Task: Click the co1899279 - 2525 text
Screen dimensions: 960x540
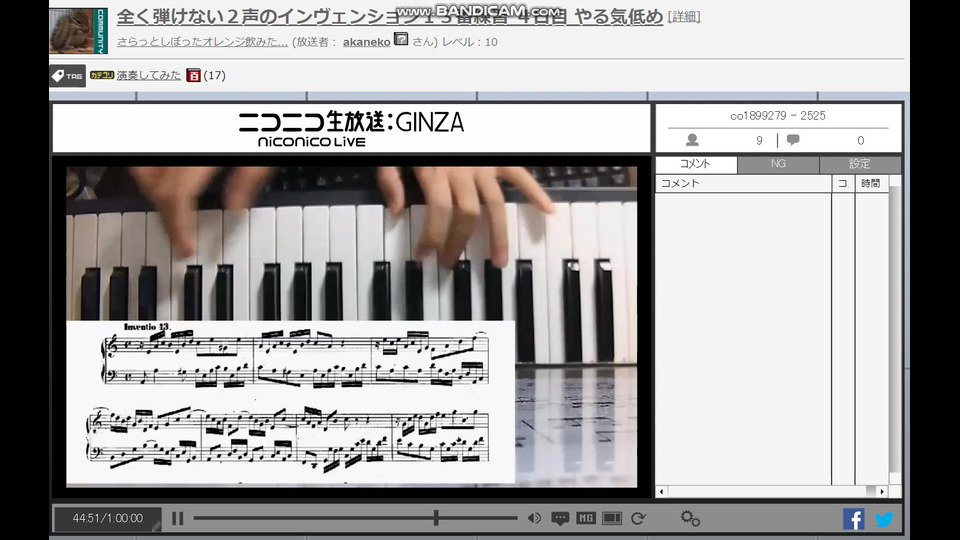Action: 778,116
